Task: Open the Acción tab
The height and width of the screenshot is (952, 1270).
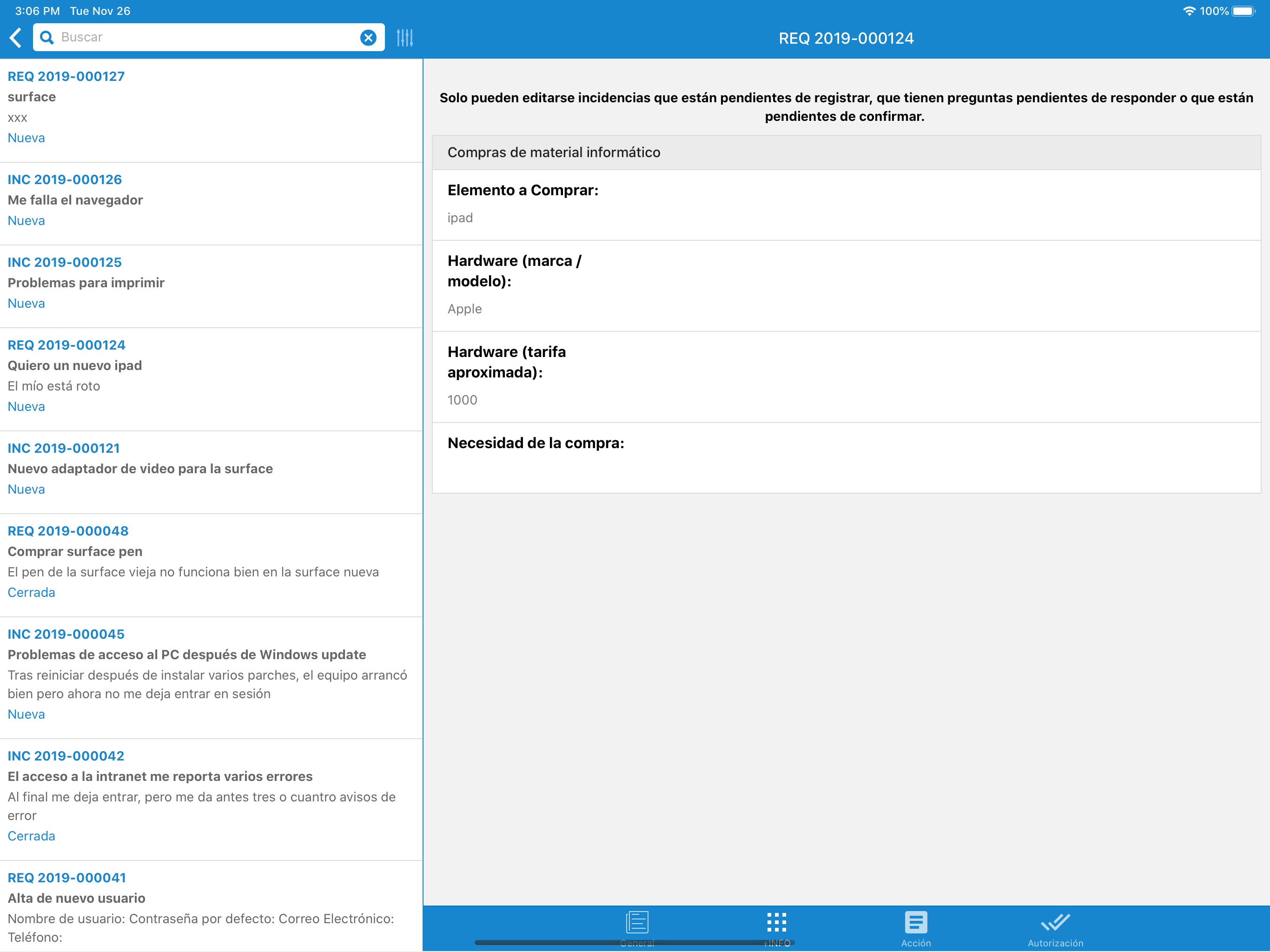Action: [x=916, y=930]
